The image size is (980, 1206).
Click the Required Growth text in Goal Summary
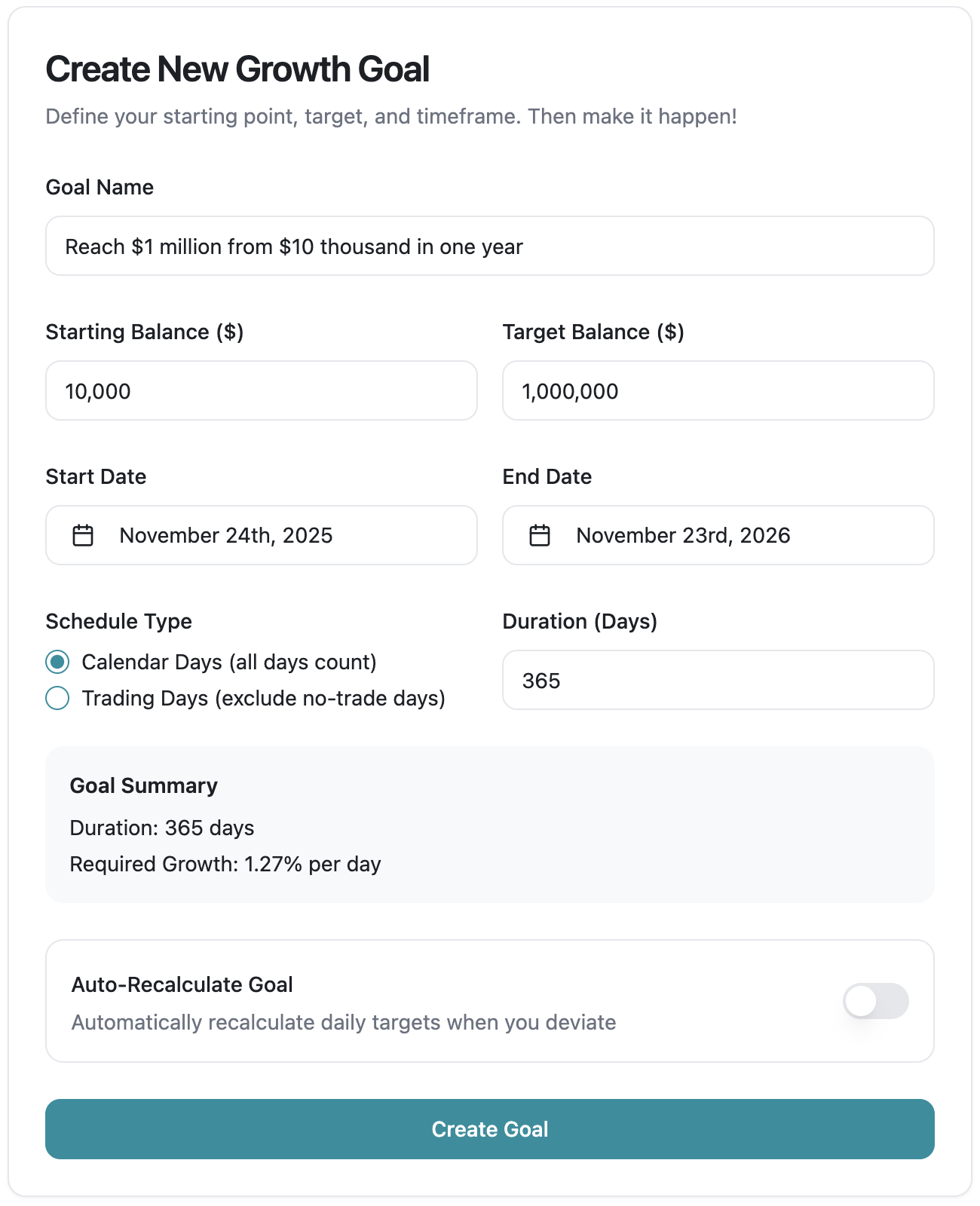(225, 865)
